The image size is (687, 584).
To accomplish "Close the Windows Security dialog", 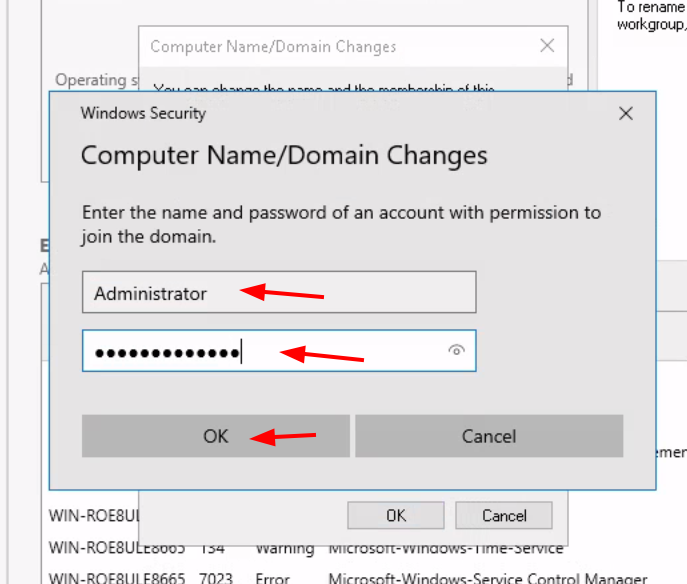I will click(626, 113).
